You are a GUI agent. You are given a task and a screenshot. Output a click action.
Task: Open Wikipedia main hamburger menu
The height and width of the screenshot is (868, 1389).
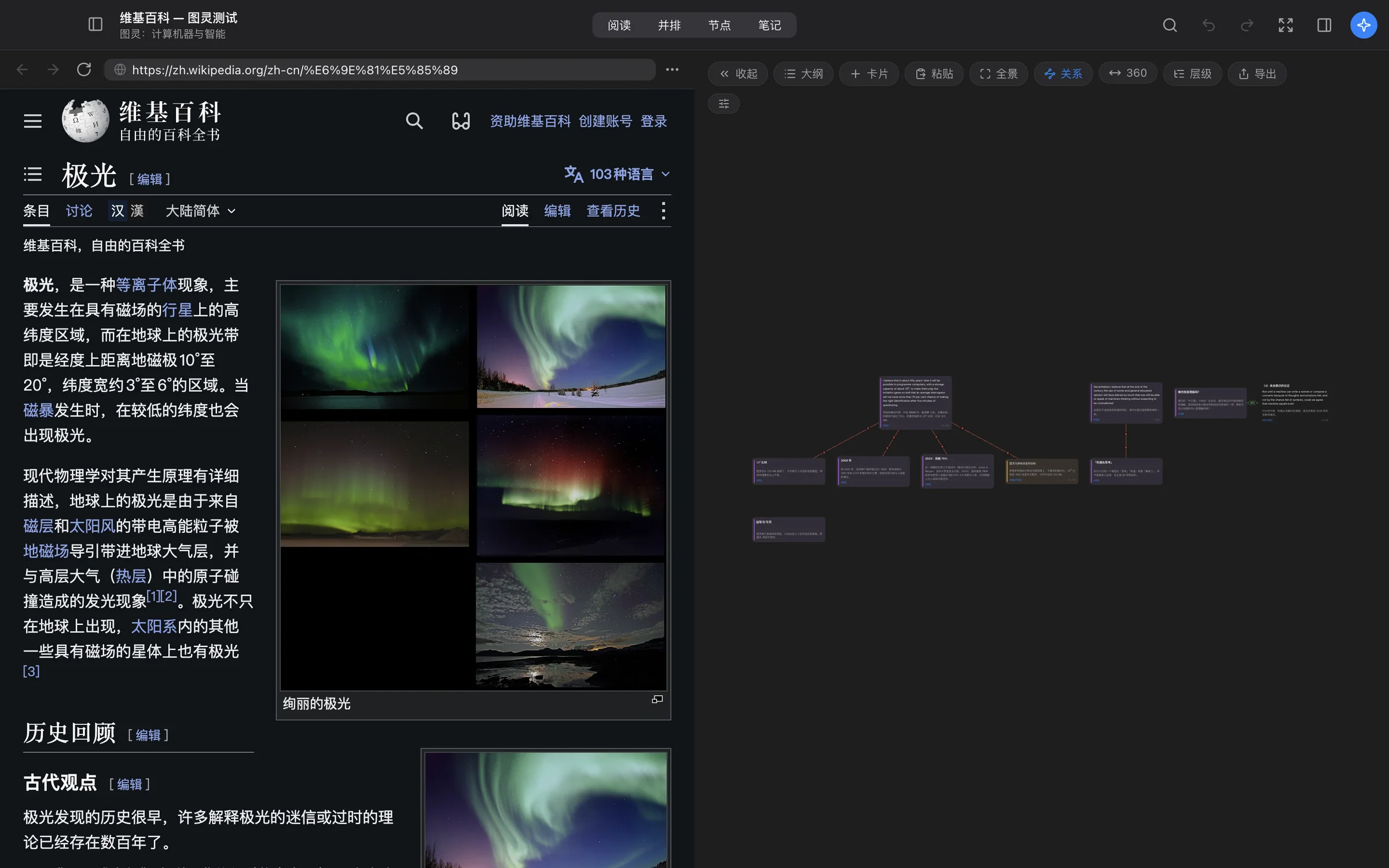click(x=32, y=121)
